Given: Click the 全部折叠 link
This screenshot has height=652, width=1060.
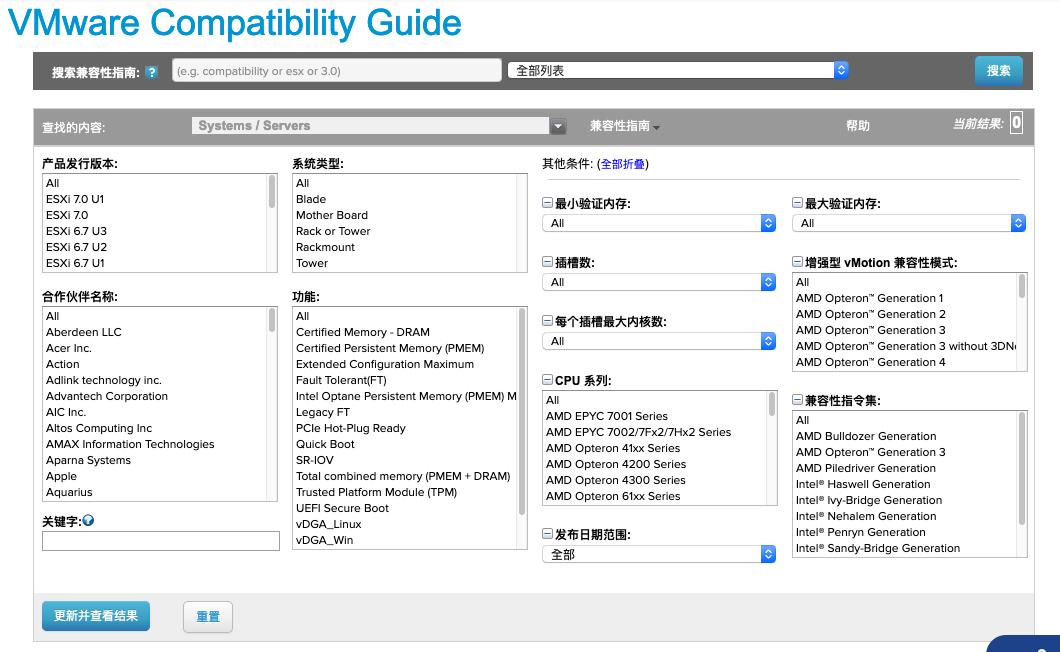Looking at the screenshot, I should tap(623, 164).
